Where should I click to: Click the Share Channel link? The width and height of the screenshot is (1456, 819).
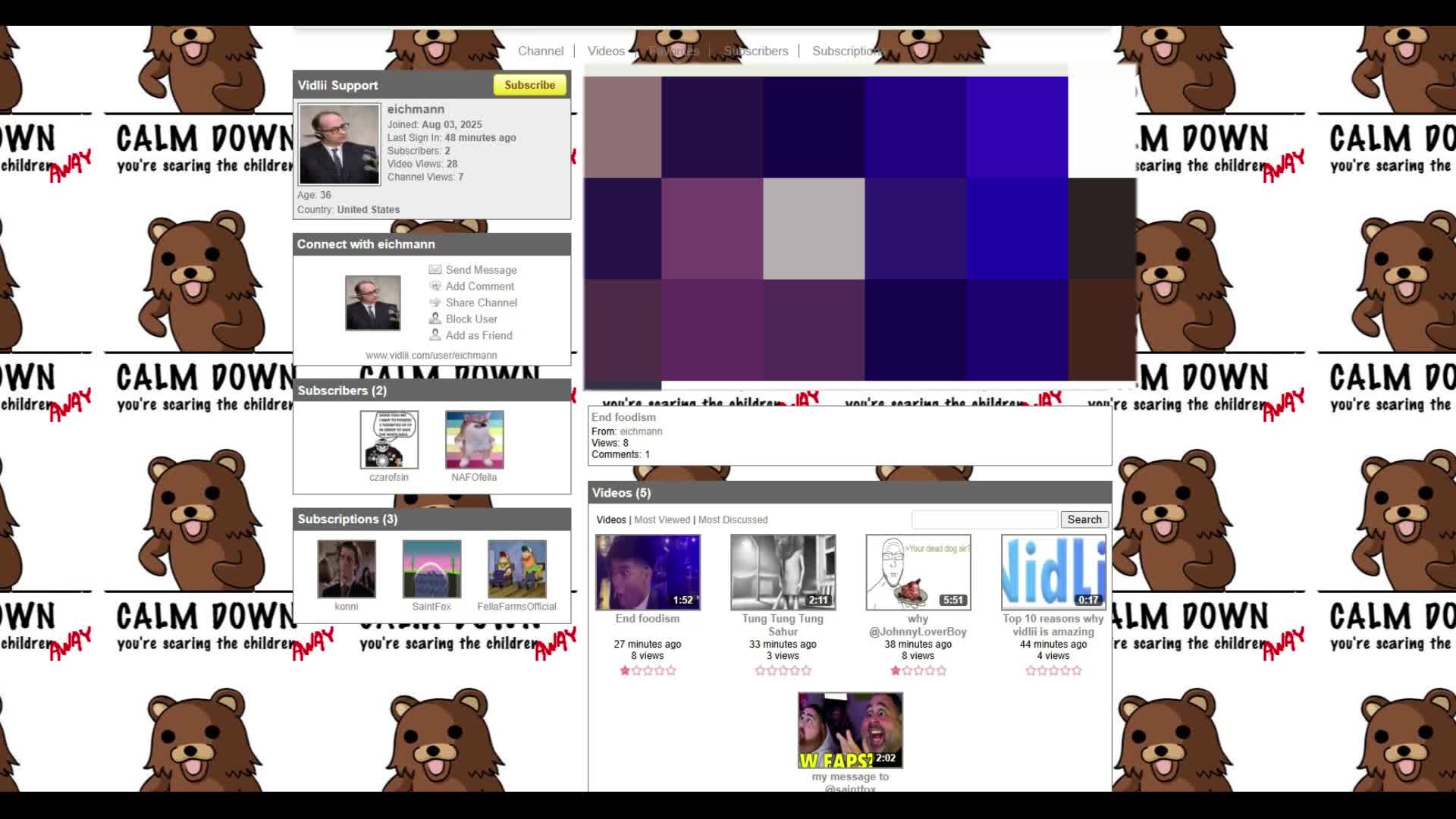coord(482,303)
